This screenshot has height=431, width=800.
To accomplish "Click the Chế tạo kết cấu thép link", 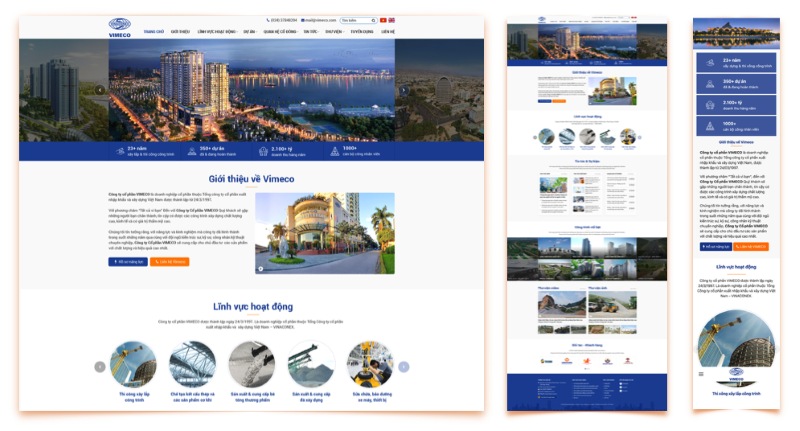I will [193, 397].
